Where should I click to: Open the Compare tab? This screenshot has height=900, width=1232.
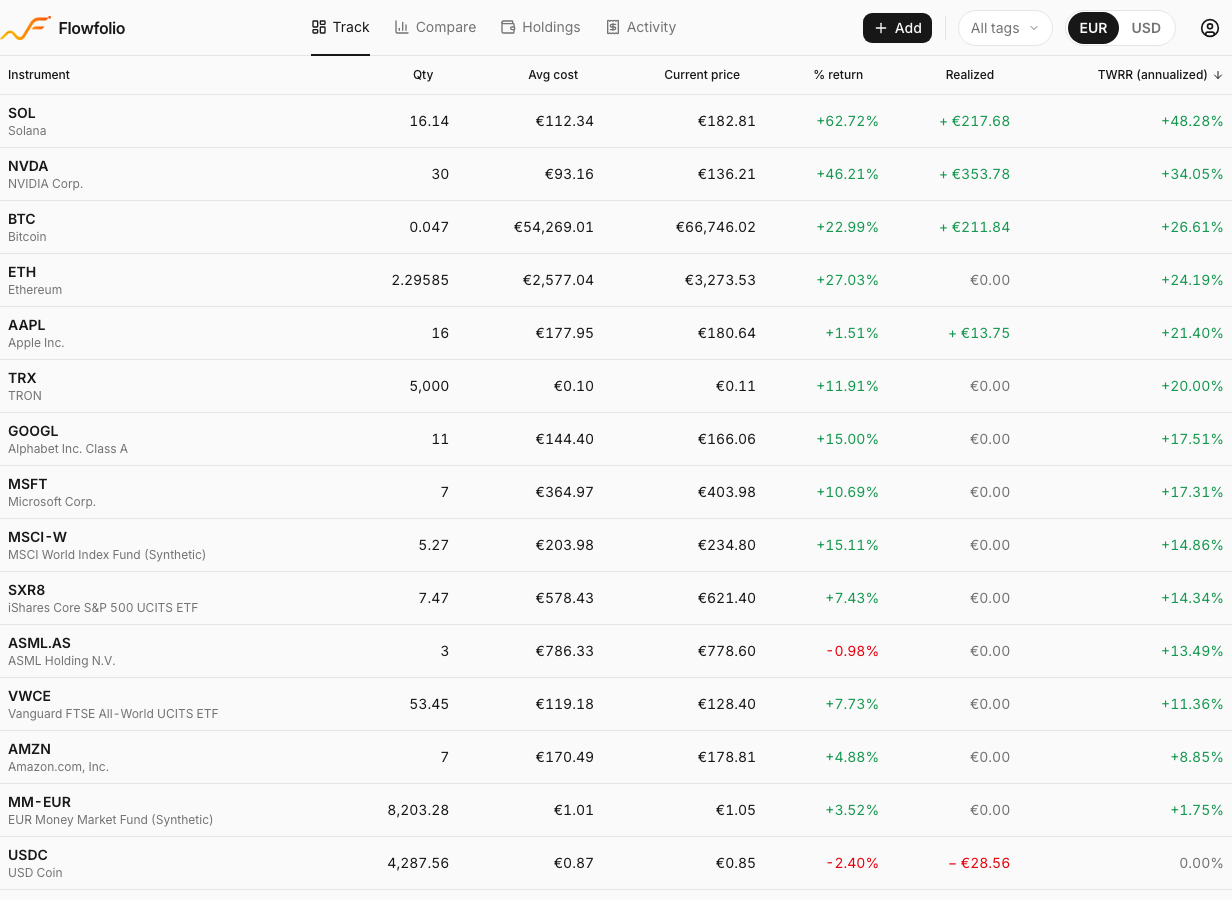click(435, 27)
